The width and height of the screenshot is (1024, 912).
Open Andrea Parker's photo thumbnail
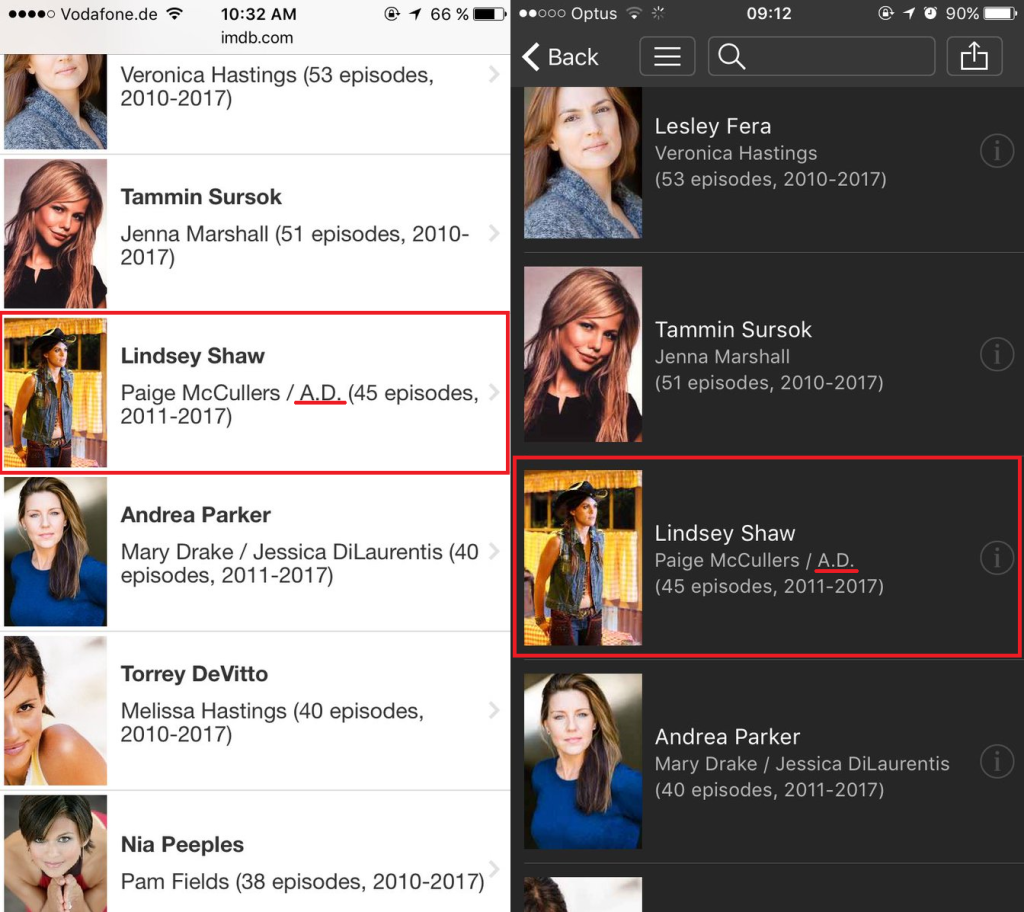click(582, 760)
